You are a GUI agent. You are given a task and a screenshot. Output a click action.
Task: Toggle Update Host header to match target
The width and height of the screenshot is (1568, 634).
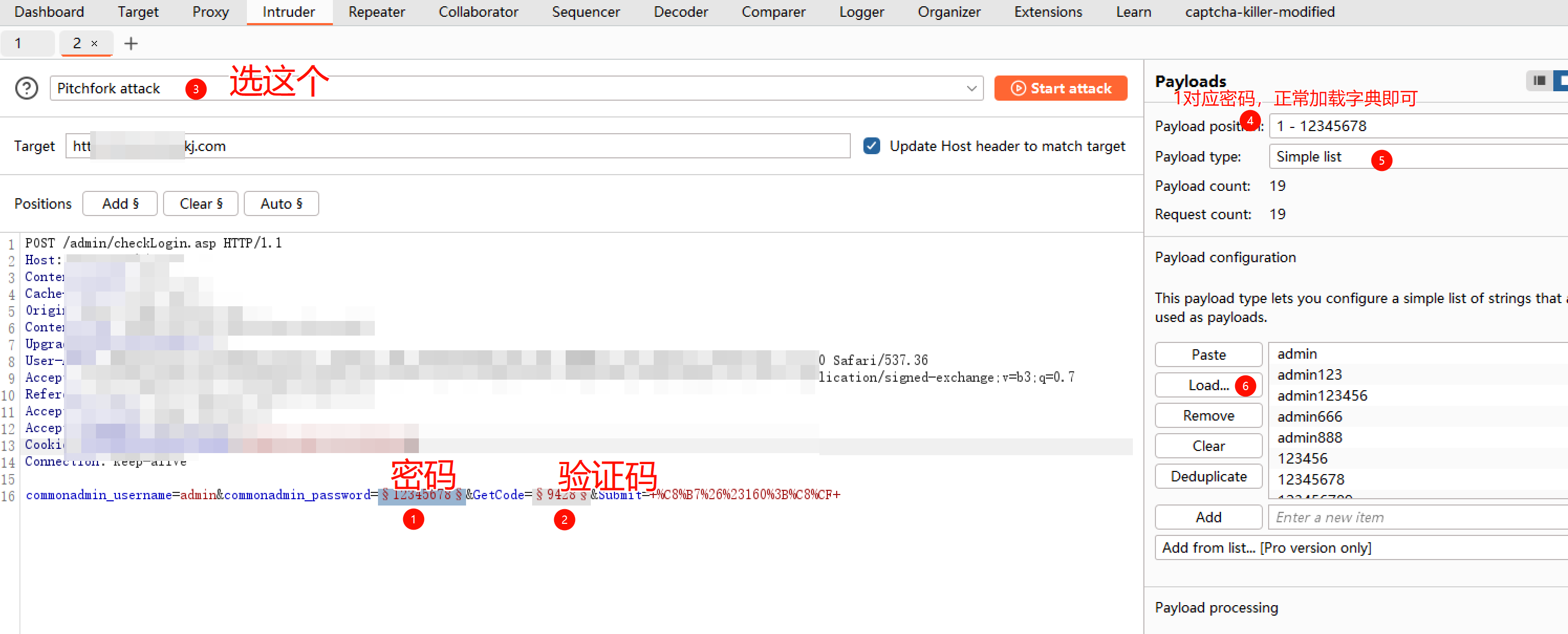click(x=871, y=146)
